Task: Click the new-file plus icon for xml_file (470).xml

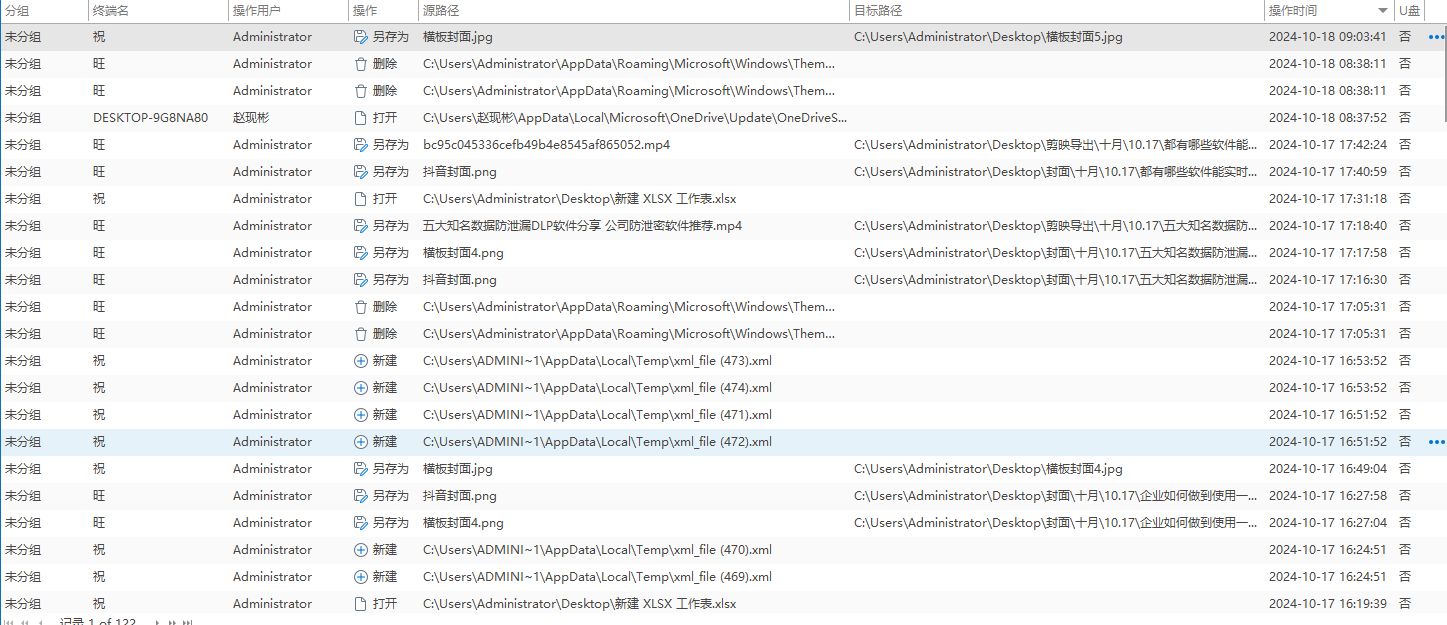Action: (361, 550)
